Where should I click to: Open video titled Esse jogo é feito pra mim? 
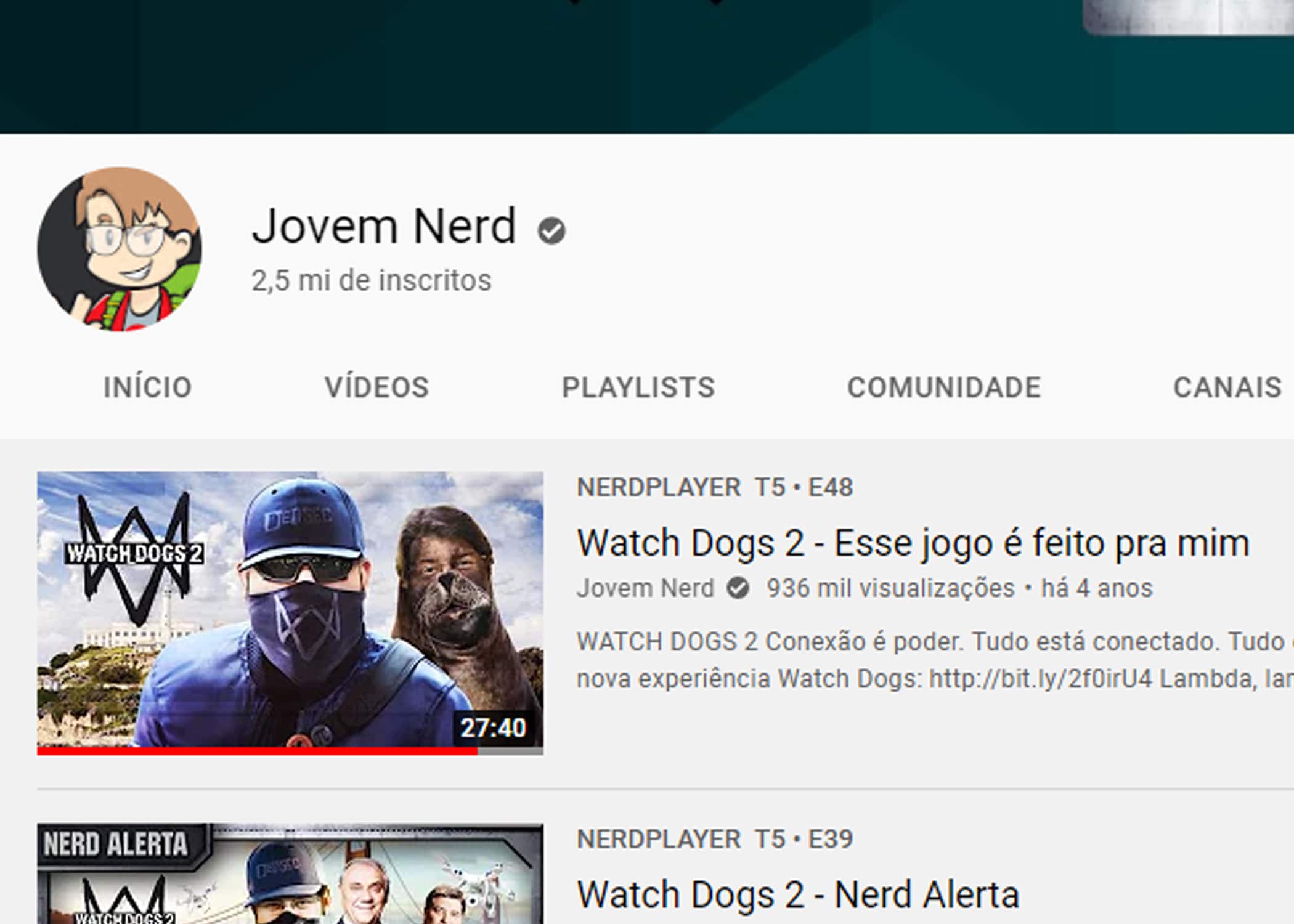click(x=913, y=543)
